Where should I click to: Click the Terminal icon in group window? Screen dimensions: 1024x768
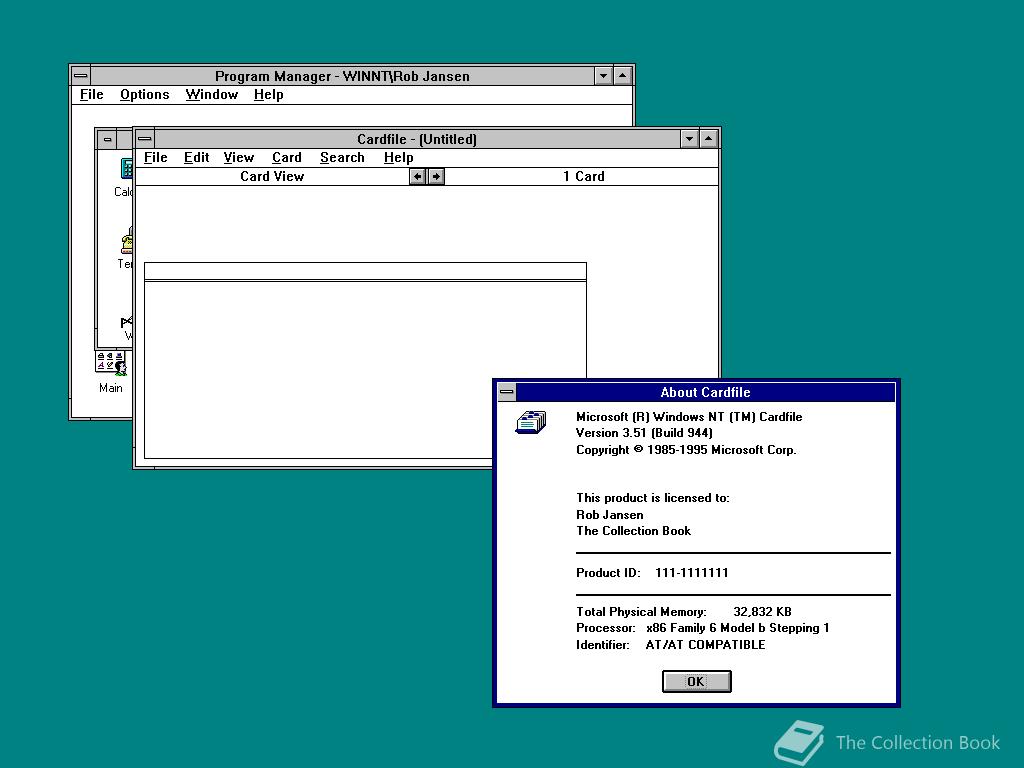pos(127,242)
